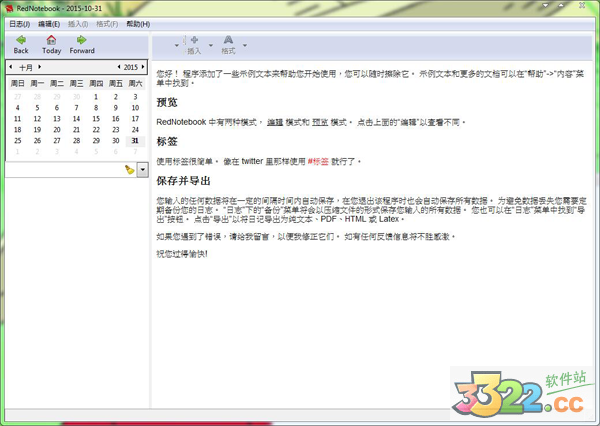Viewport: 600px width, 426px height.
Task: Go to previous month in calendar
Action: pos(11,67)
